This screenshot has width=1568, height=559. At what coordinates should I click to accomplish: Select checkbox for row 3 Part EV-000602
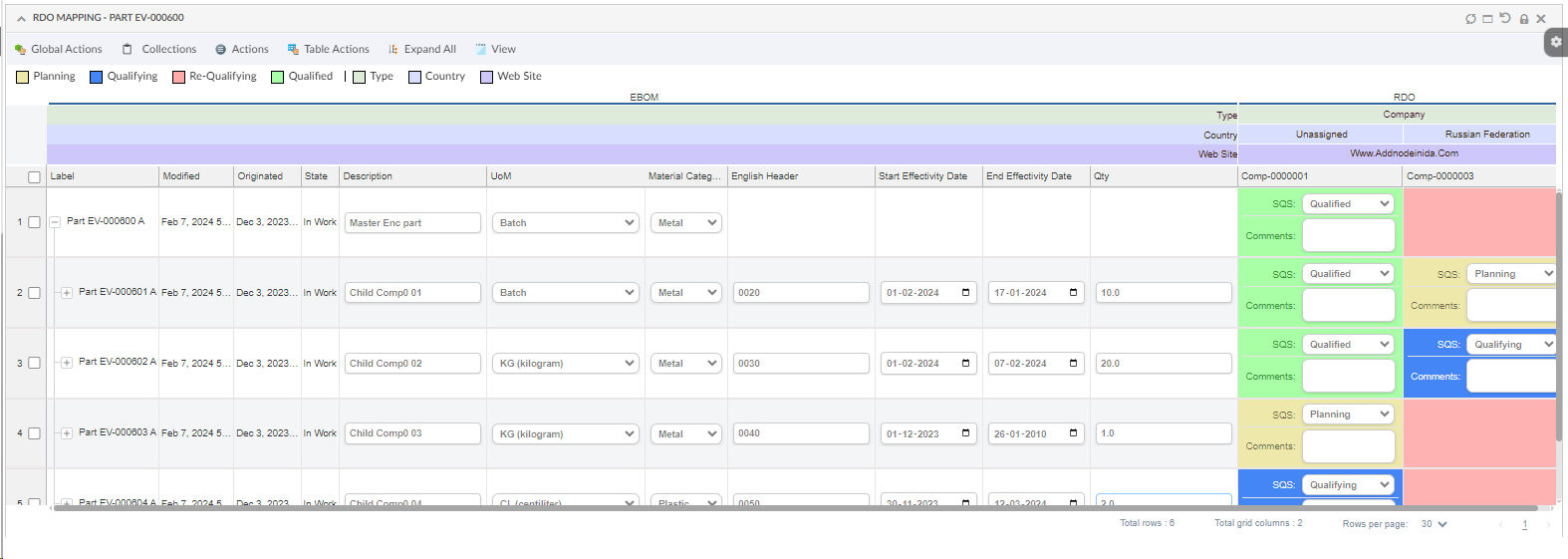coord(34,363)
